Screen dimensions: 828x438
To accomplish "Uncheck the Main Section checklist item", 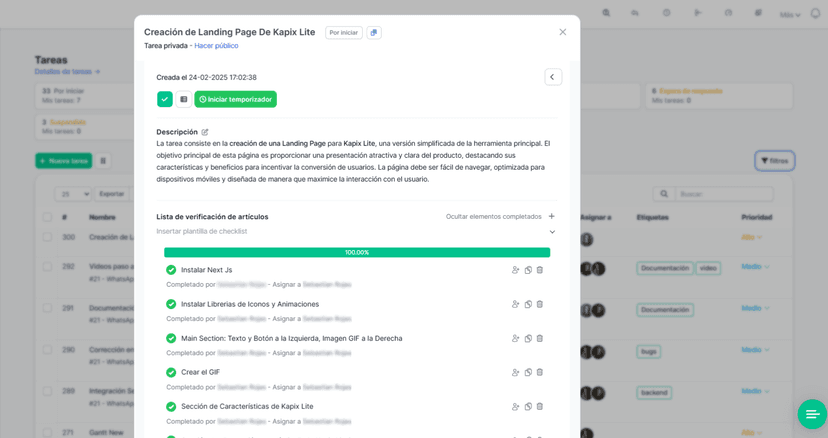I will pyautogui.click(x=171, y=338).
